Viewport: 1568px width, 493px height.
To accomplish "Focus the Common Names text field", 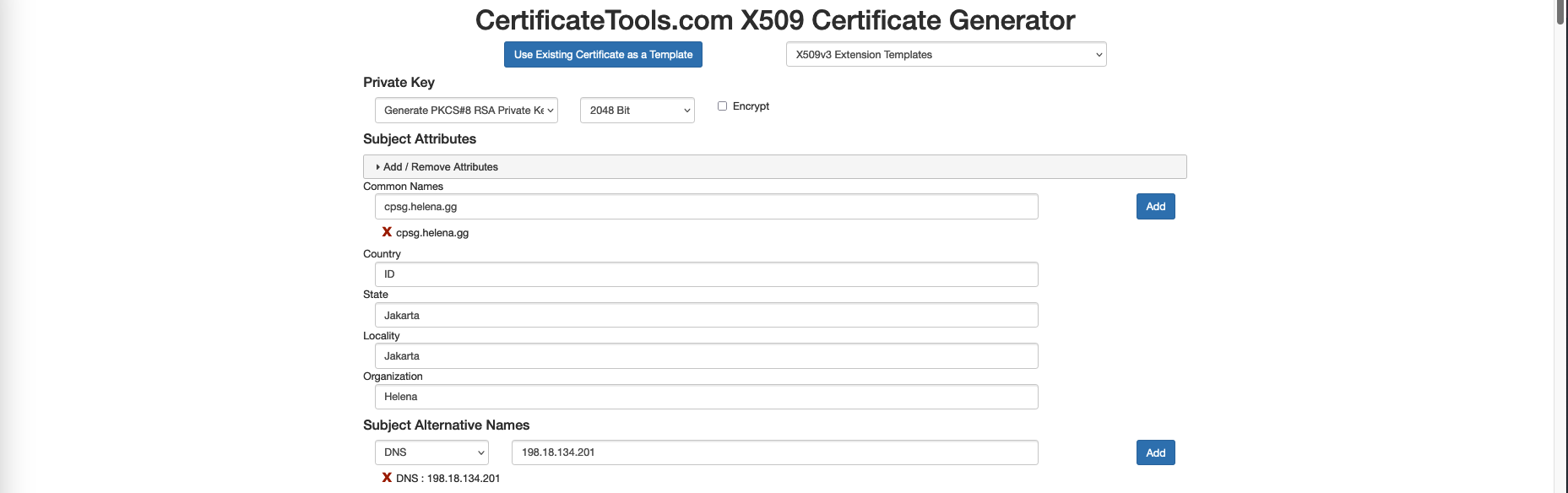I will [x=706, y=207].
